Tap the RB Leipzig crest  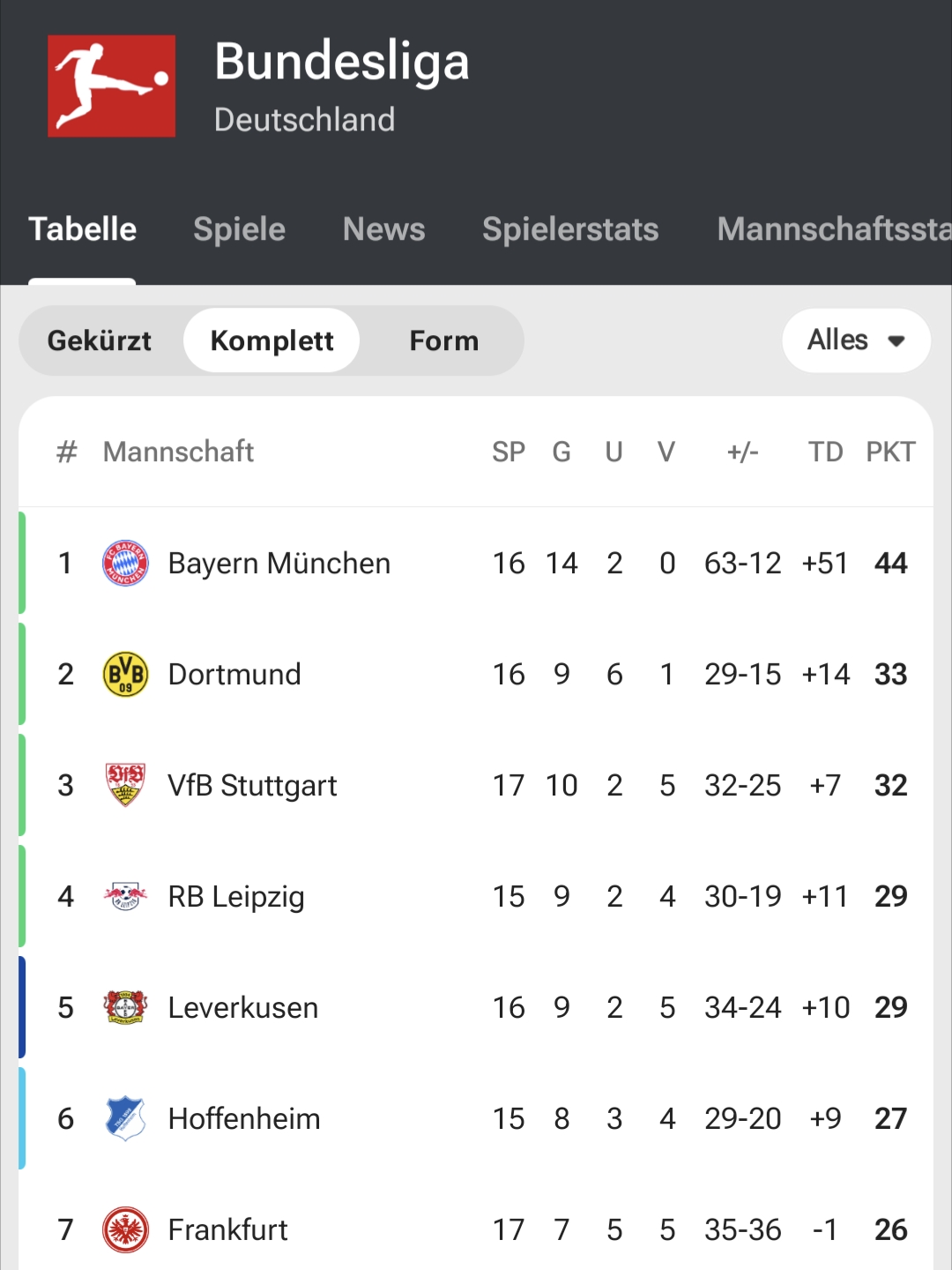(125, 896)
